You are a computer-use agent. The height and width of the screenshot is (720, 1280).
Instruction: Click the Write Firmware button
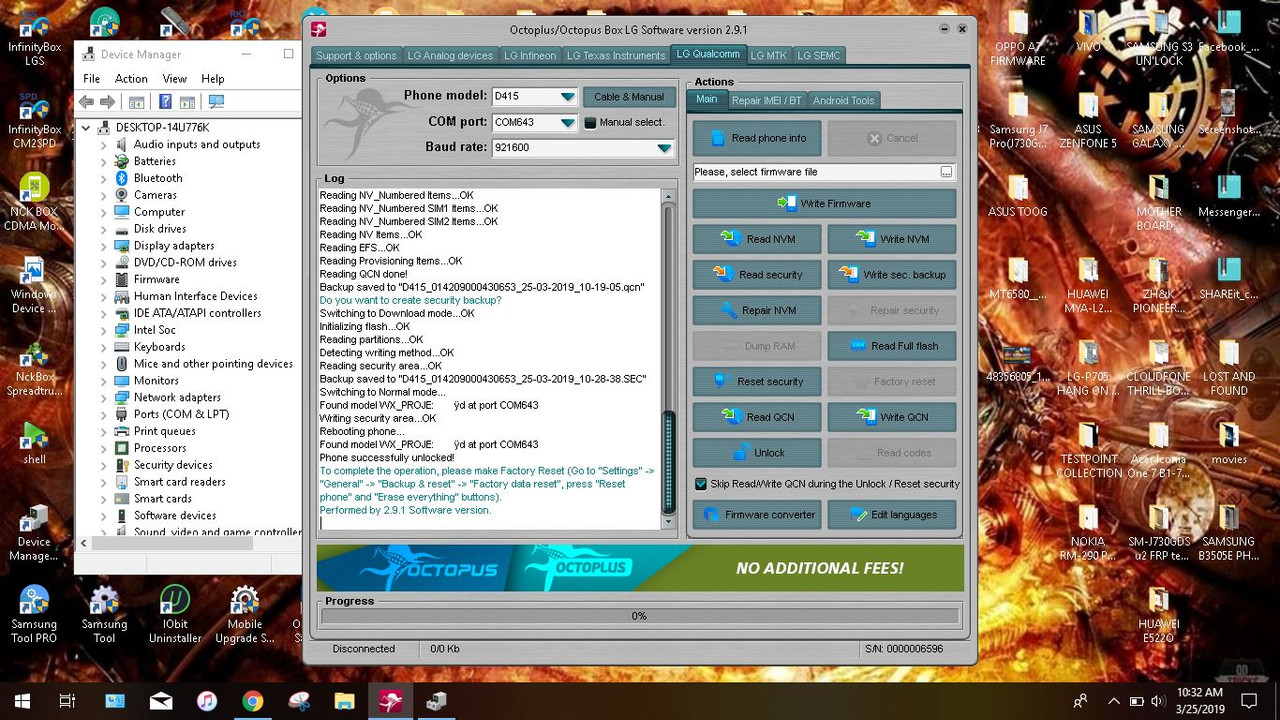tap(824, 204)
